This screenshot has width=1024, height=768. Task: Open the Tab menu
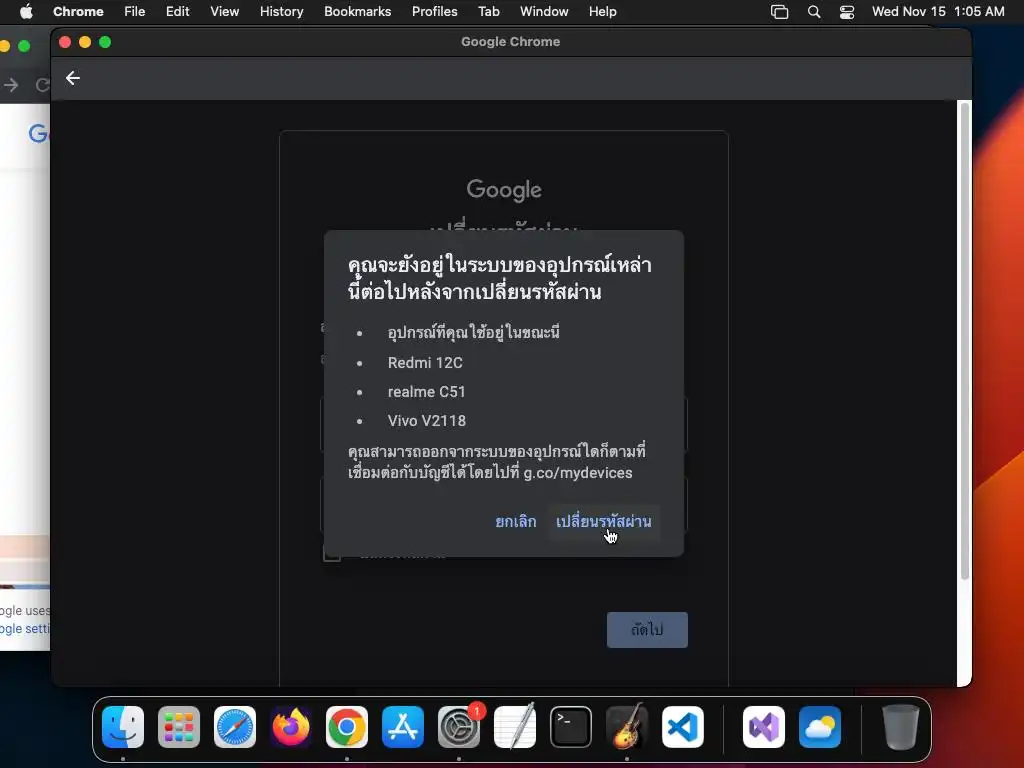coord(488,12)
